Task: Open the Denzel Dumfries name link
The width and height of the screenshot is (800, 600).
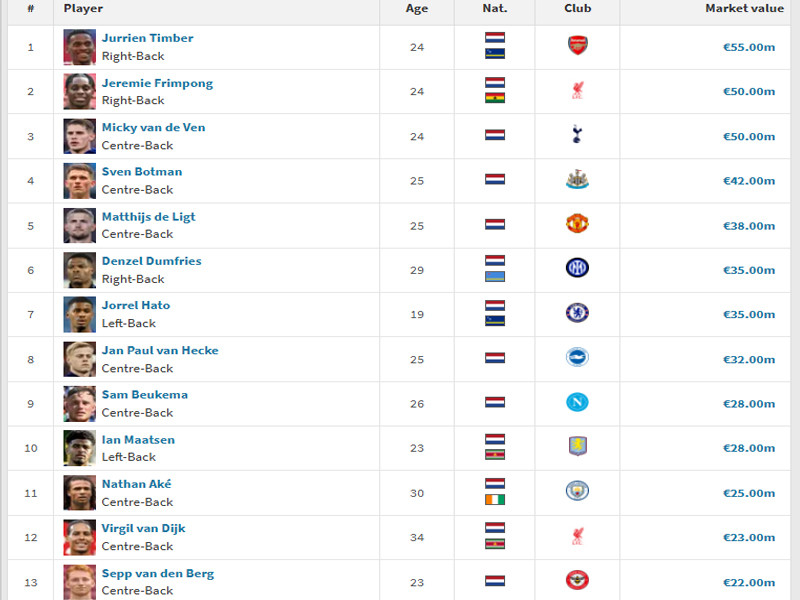Action: [152, 261]
